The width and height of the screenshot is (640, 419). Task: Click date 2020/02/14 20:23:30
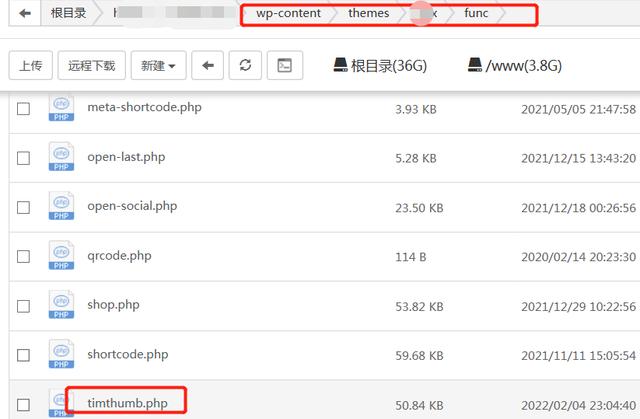[578, 257]
